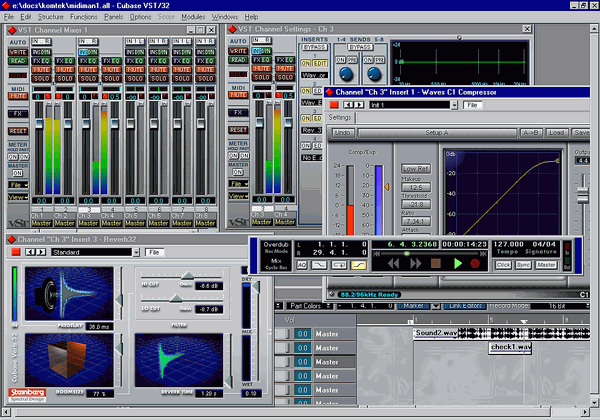Open the Panels menu
This screenshot has width=600, height=420.
click(x=114, y=17)
